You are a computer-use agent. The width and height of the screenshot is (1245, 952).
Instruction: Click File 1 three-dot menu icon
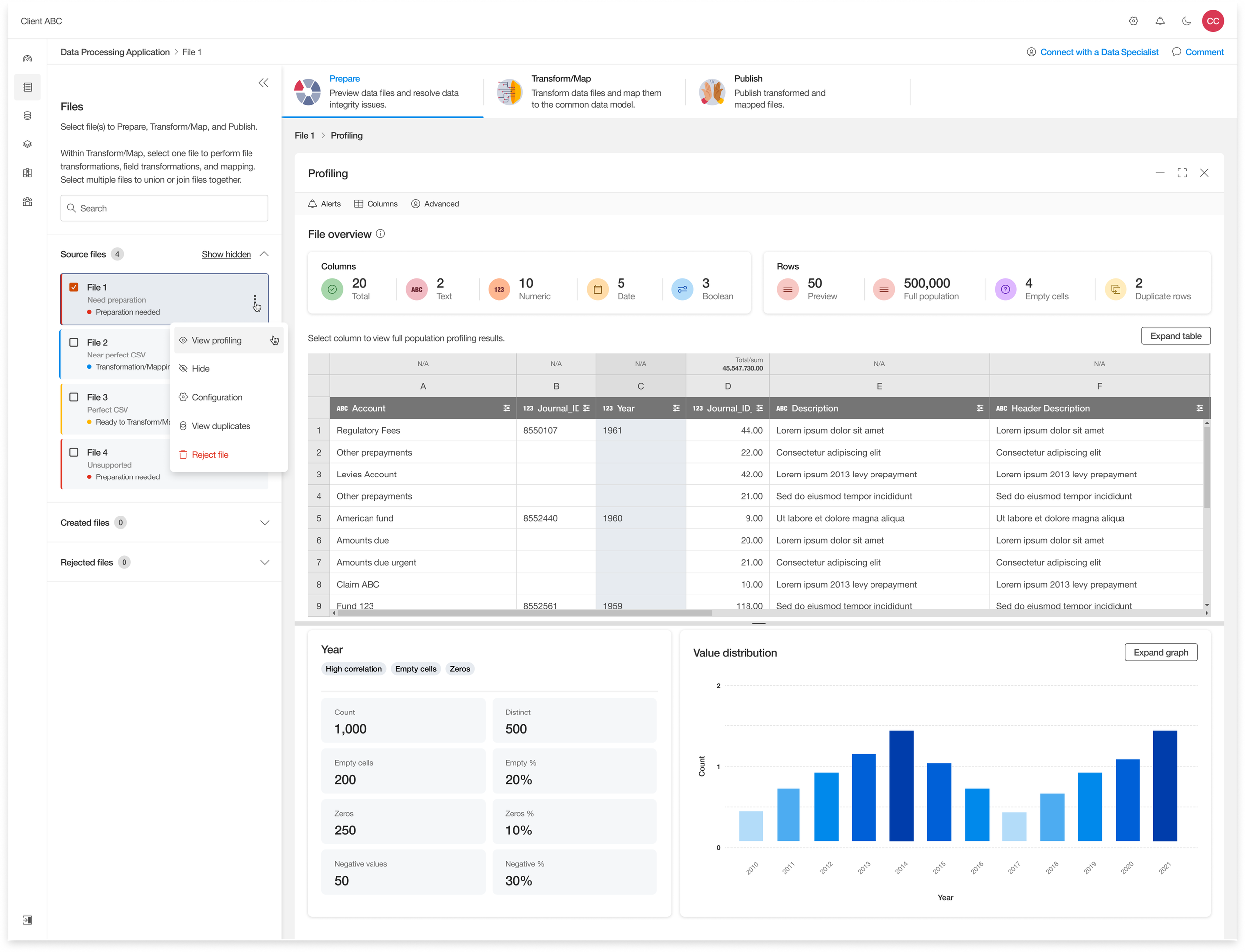255,299
